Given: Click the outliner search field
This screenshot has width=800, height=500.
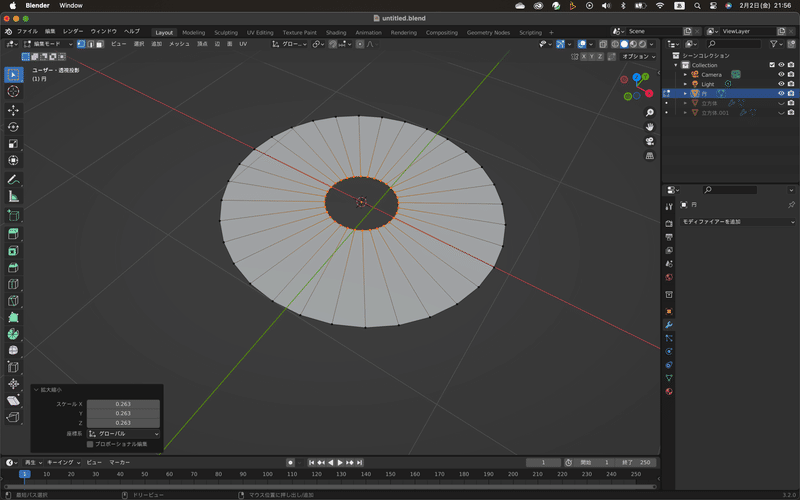Looking at the screenshot, I should [733, 44].
